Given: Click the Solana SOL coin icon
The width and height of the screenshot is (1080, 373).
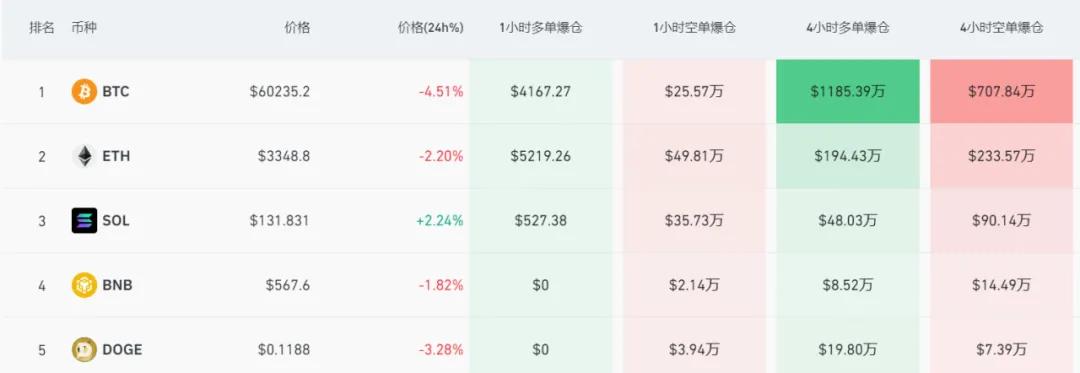Looking at the screenshot, I should [84, 221].
